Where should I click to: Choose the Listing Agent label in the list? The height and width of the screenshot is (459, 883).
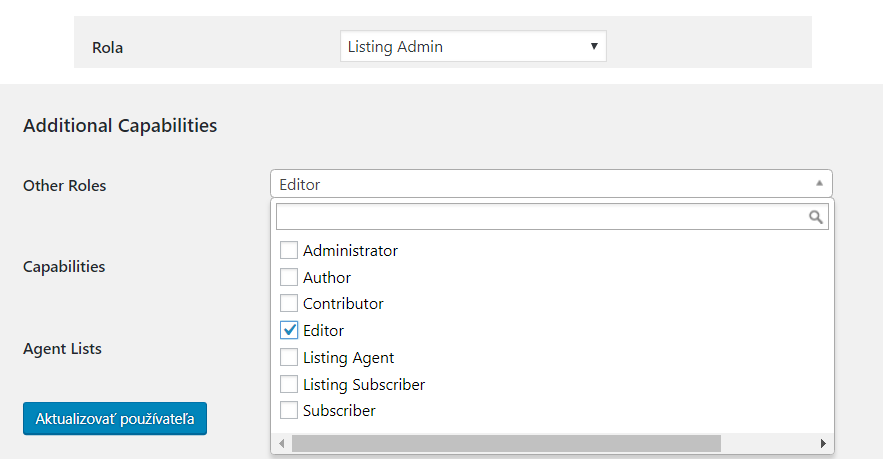tap(349, 358)
